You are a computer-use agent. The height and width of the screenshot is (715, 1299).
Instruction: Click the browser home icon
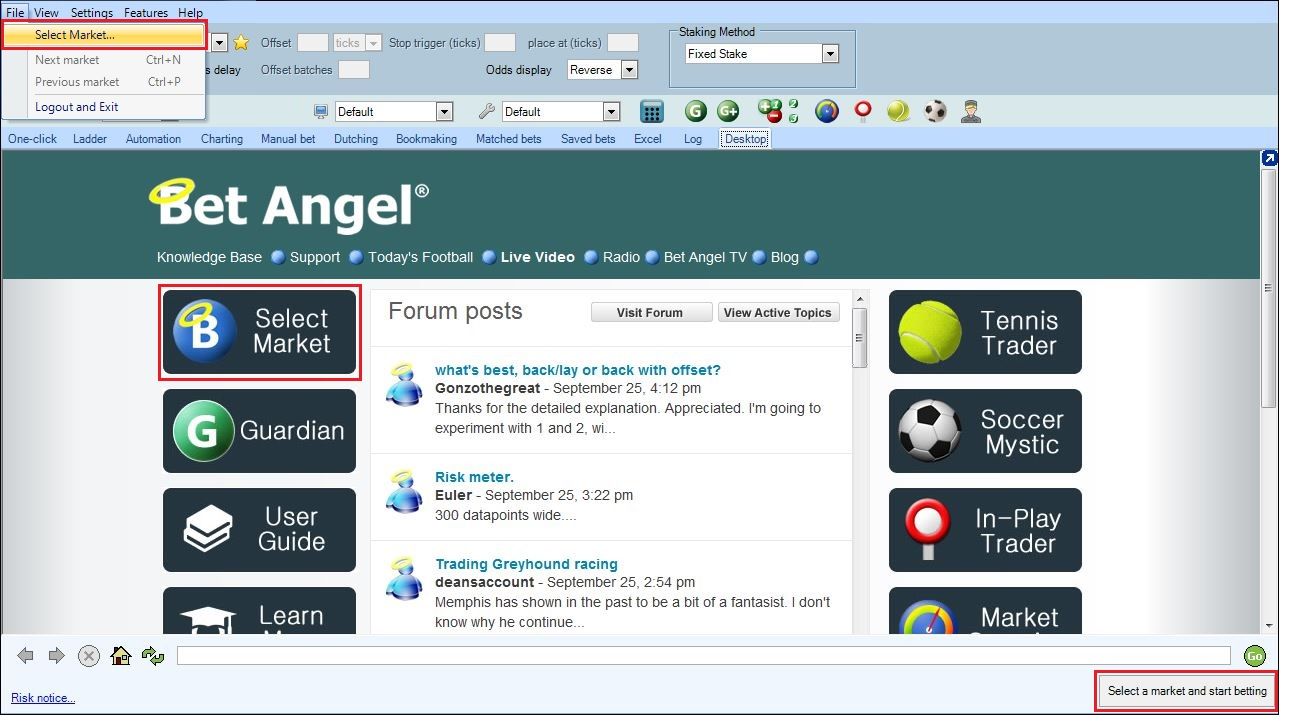(x=121, y=656)
